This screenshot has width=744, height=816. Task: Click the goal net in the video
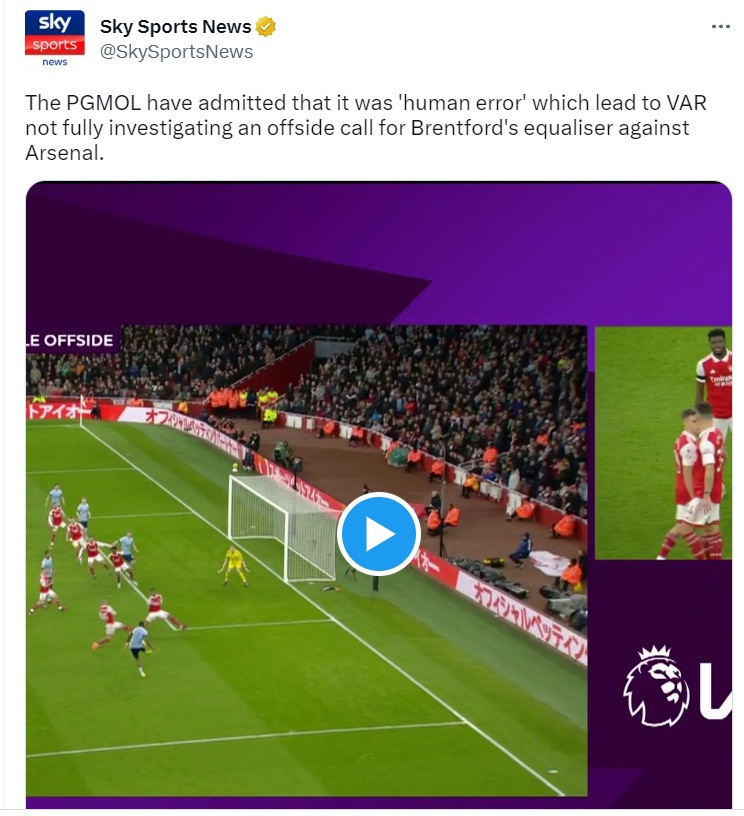pyautogui.click(x=285, y=528)
